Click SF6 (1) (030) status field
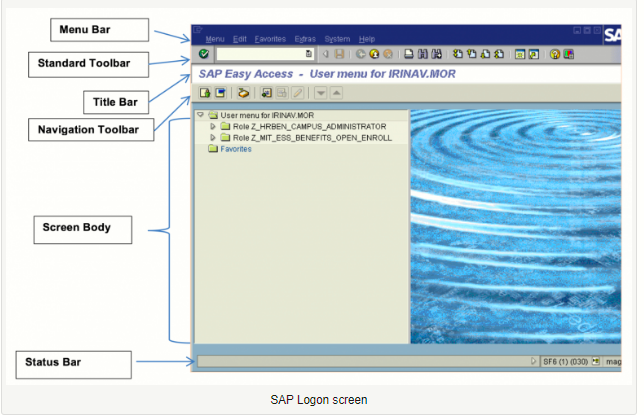The image size is (644, 415). (566, 362)
